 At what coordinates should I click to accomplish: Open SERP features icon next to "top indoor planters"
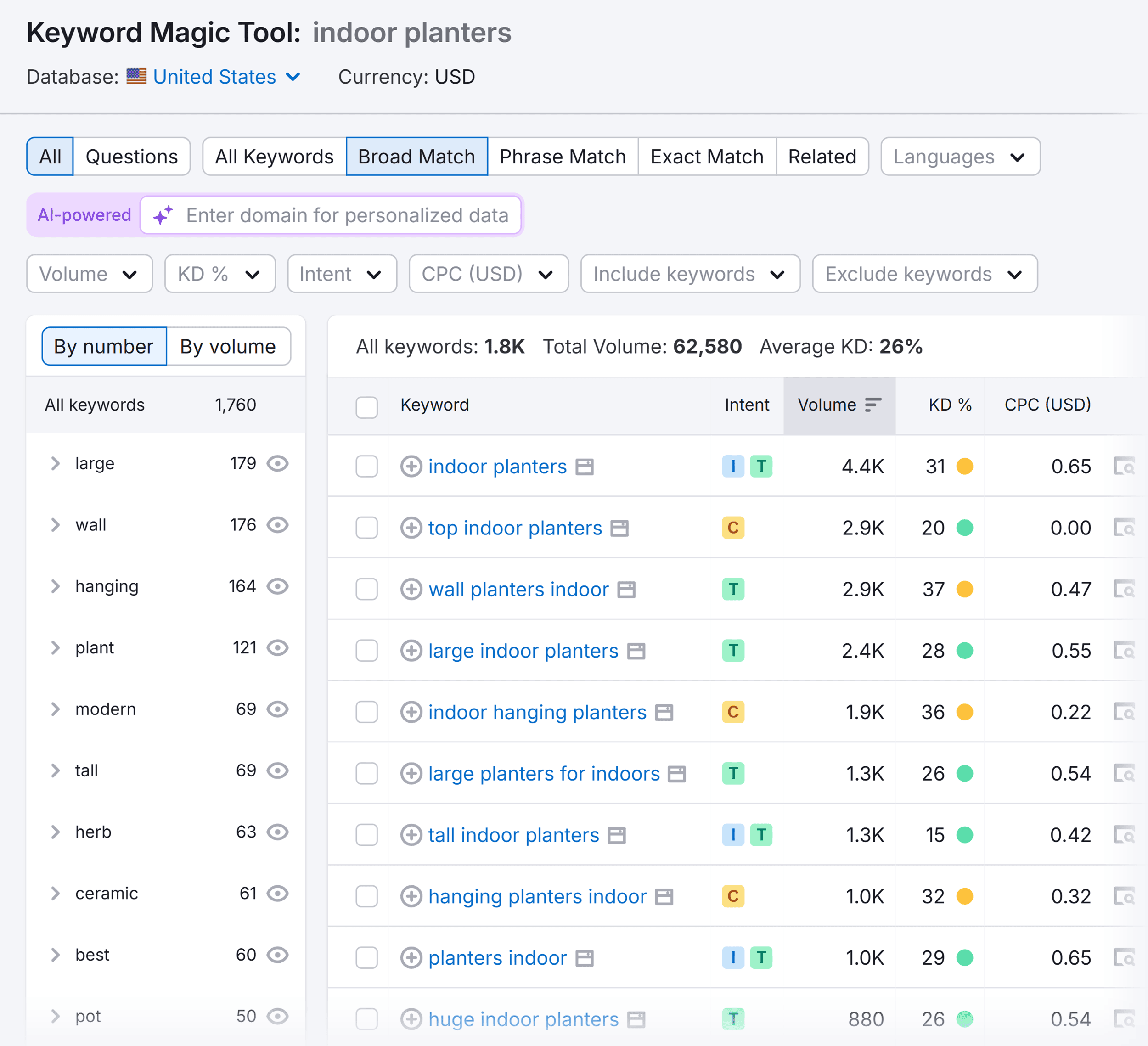pyautogui.click(x=619, y=528)
